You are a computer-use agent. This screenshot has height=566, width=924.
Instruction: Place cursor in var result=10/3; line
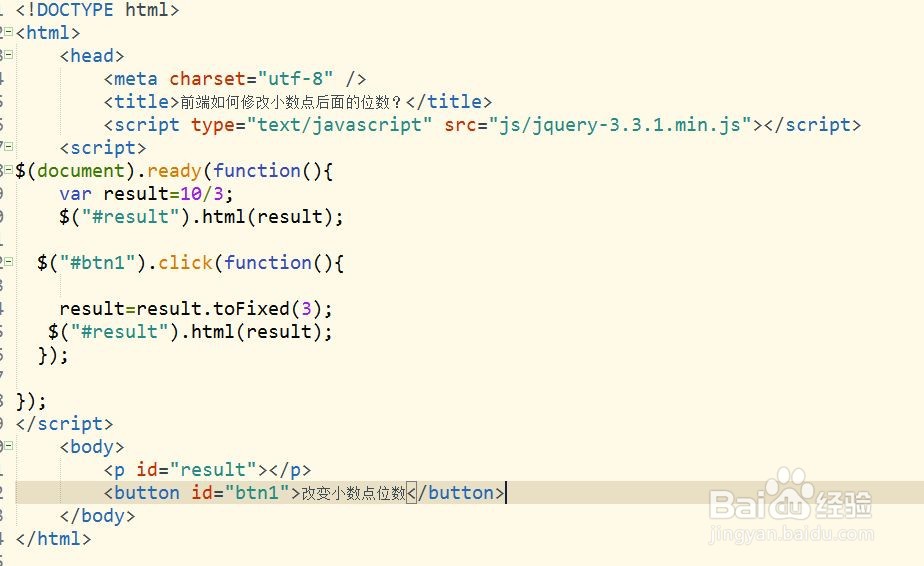click(146, 194)
